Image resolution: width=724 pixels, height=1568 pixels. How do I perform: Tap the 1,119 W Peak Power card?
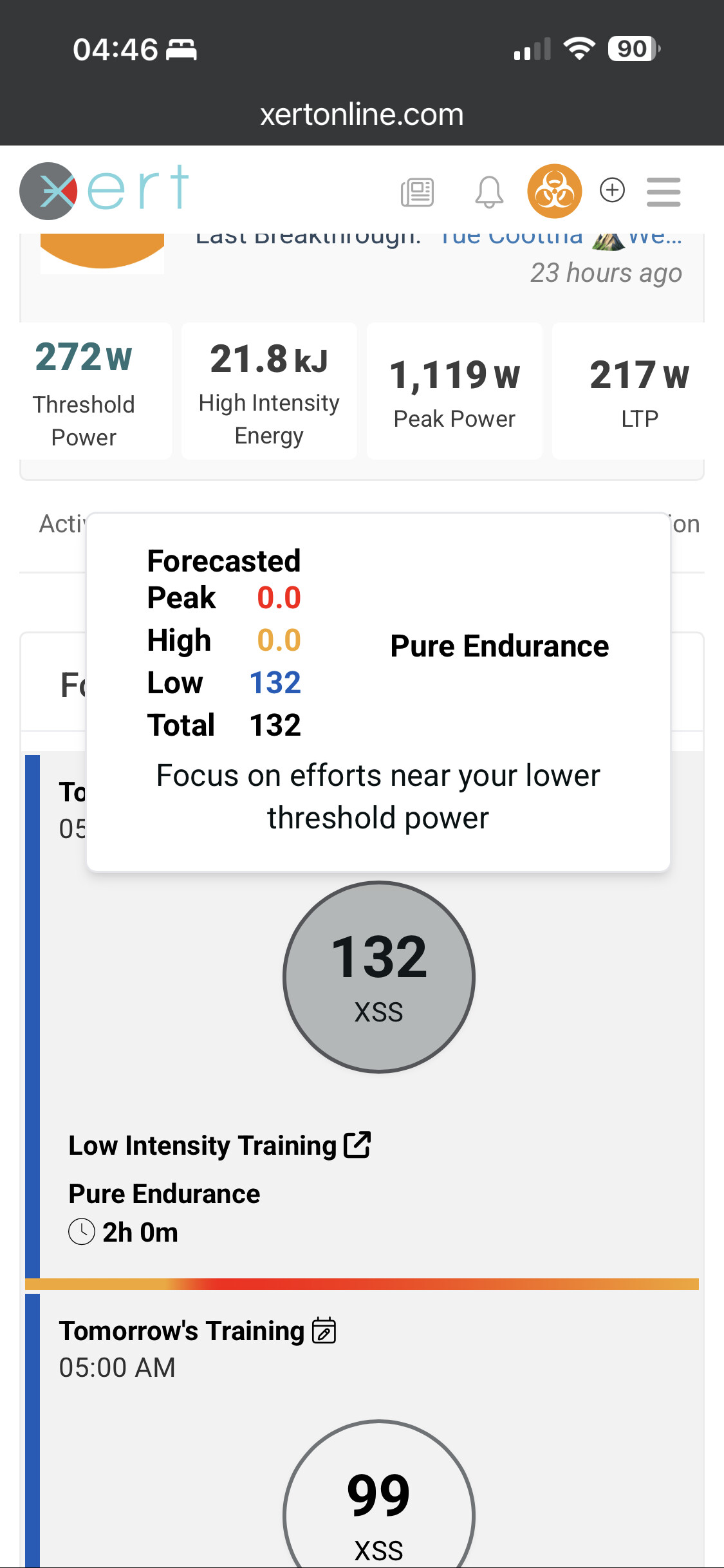pyautogui.click(x=454, y=391)
